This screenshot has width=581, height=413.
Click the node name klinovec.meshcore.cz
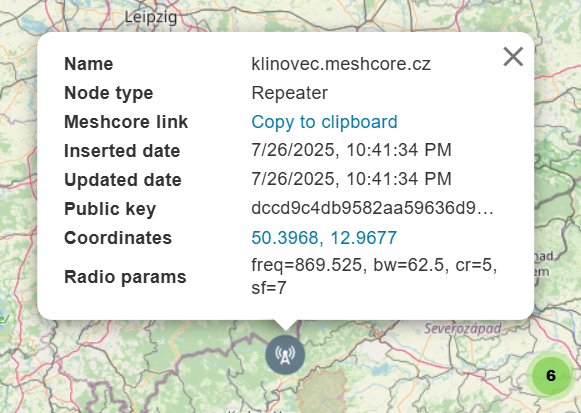(x=341, y=64)
